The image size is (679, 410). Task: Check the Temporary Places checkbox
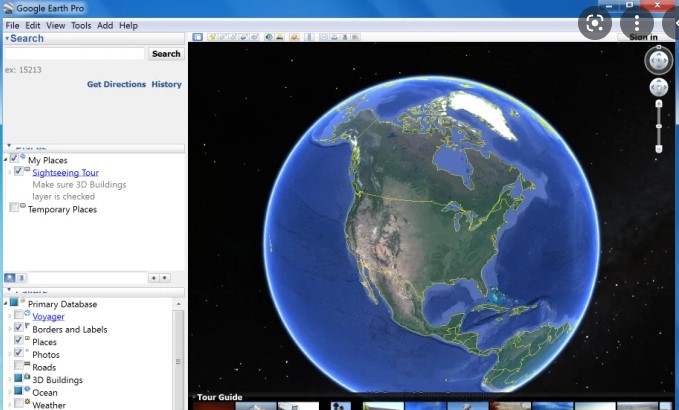click(x=14, y=207)
